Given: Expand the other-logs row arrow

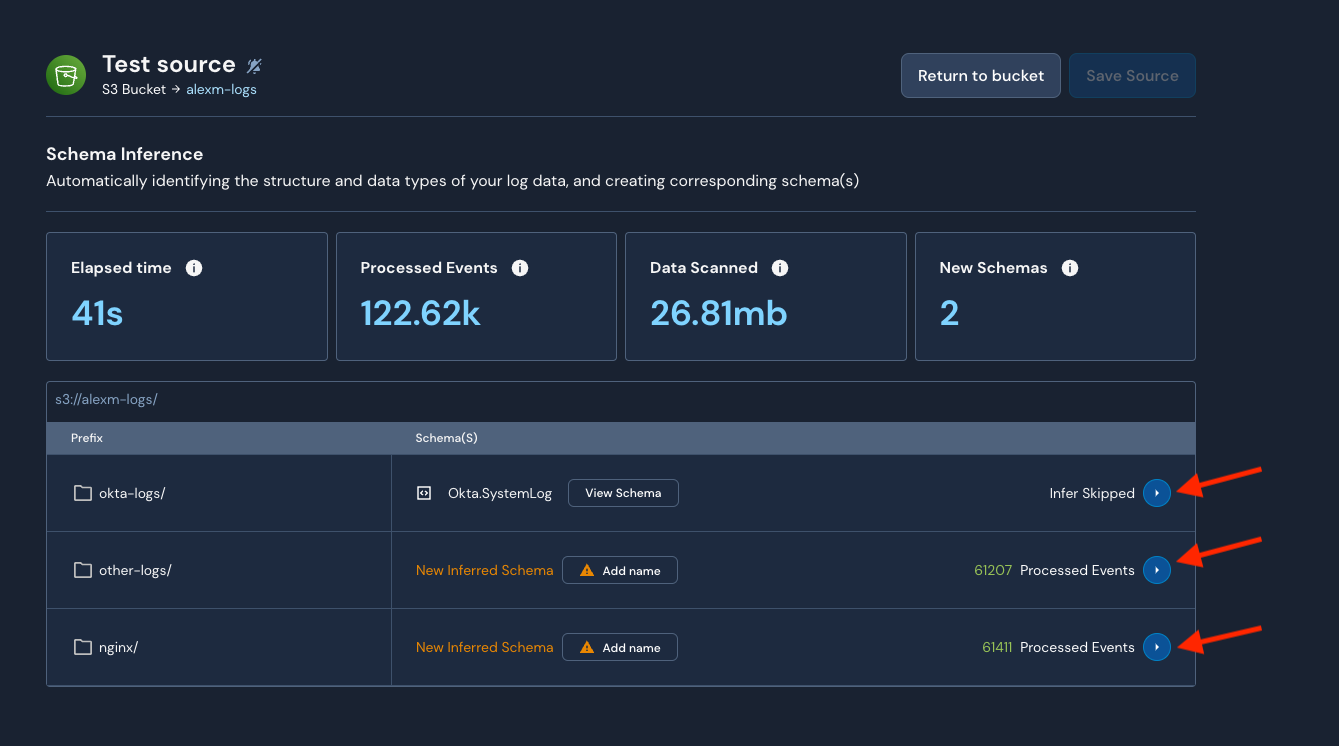Looking at the screenshot, I should point(1156,570).
